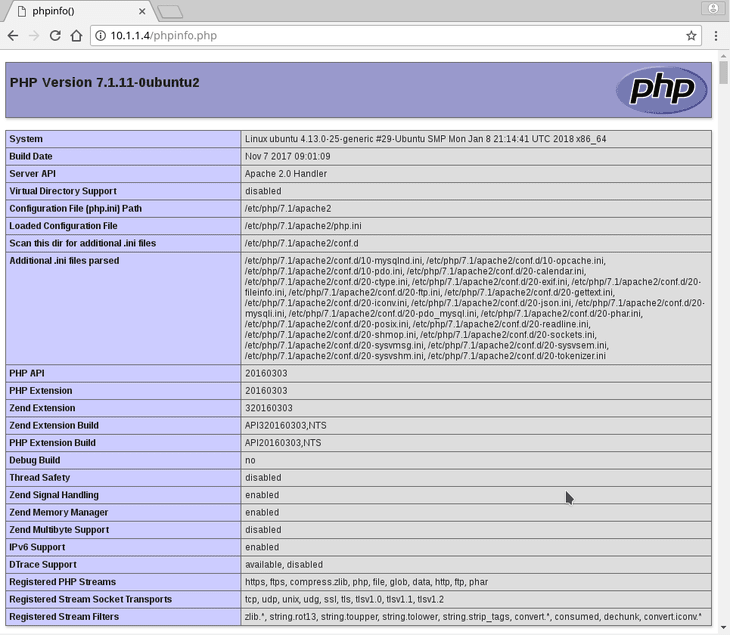Viewport: 730px width, 635px height.
Task: Click the API320160303,NTS value
Action: (286, 426)
